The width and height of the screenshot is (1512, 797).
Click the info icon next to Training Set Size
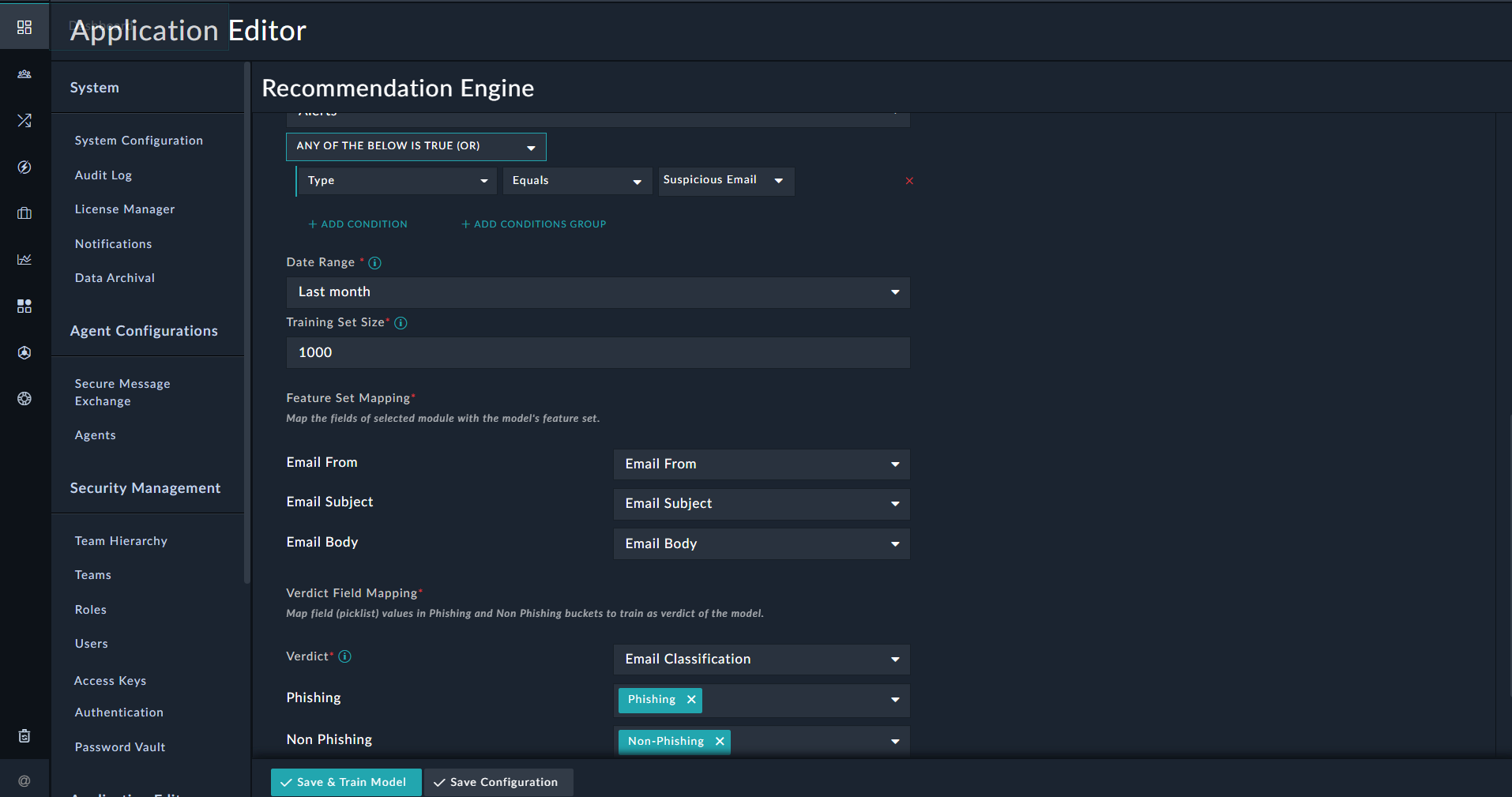400,322
